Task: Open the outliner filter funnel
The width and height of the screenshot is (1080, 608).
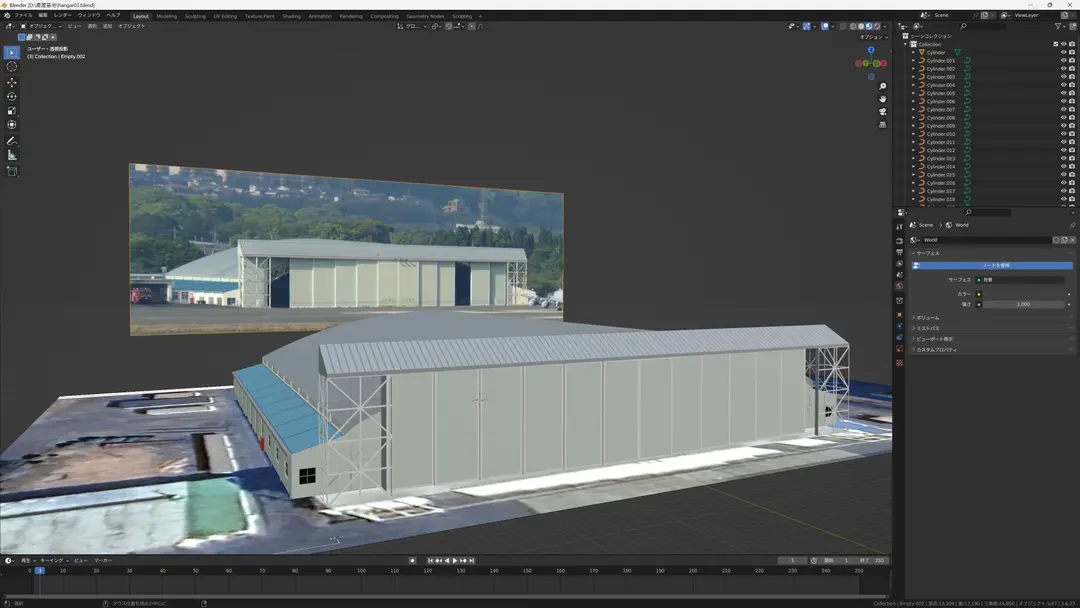Action: click(1059, 26)
